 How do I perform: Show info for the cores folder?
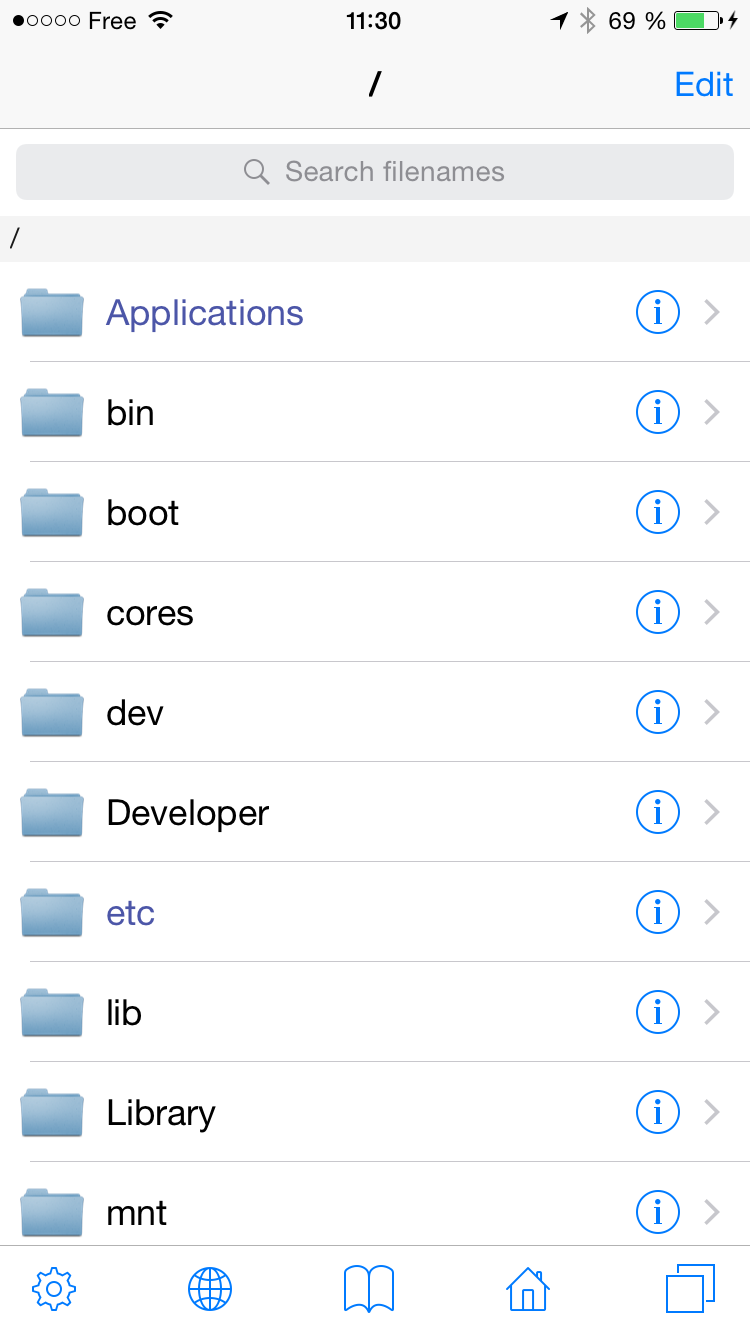(x=658, y=612)
